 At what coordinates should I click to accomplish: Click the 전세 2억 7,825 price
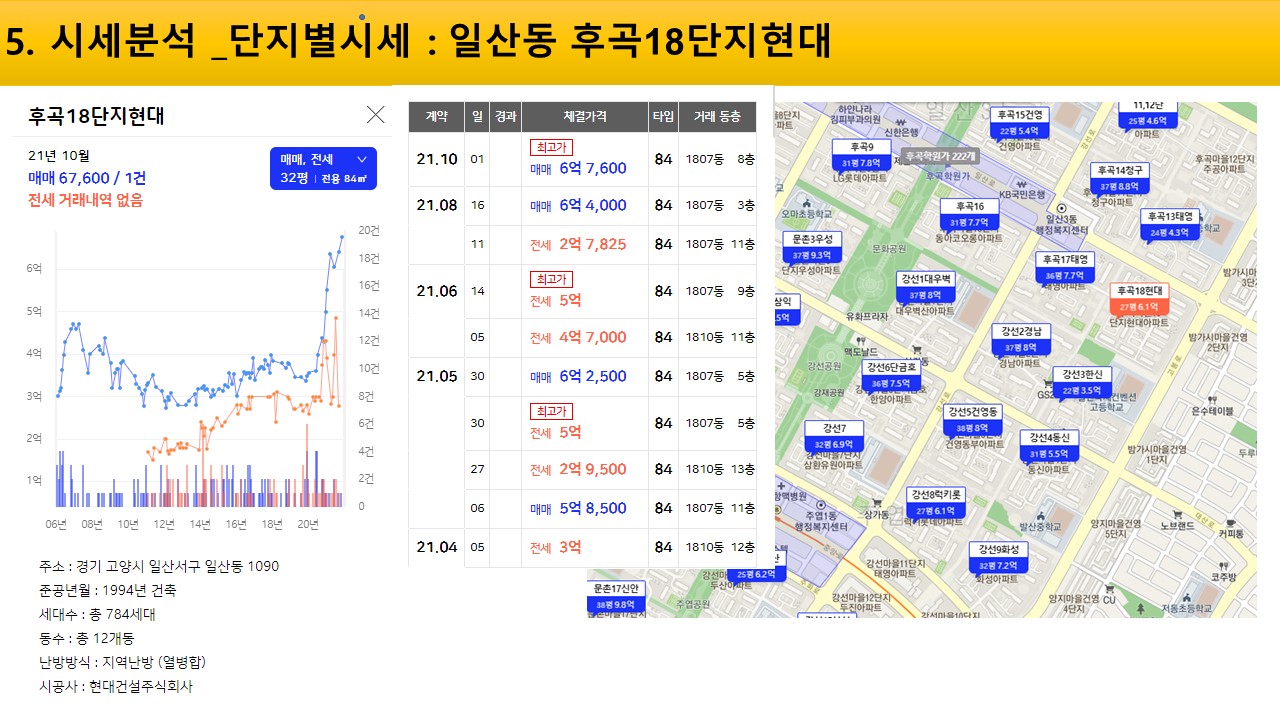(578, 244)
